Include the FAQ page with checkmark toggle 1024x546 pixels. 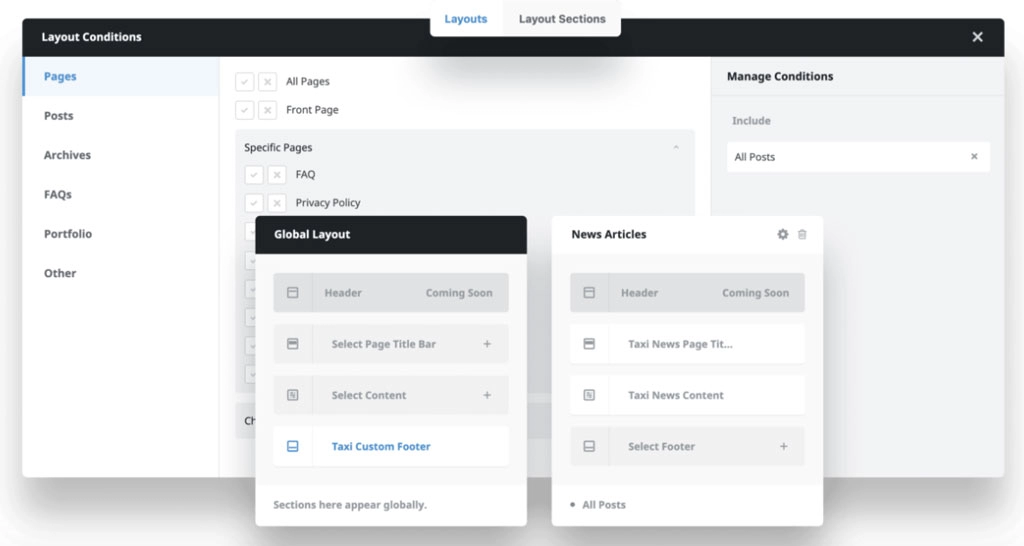coord(254,174)
